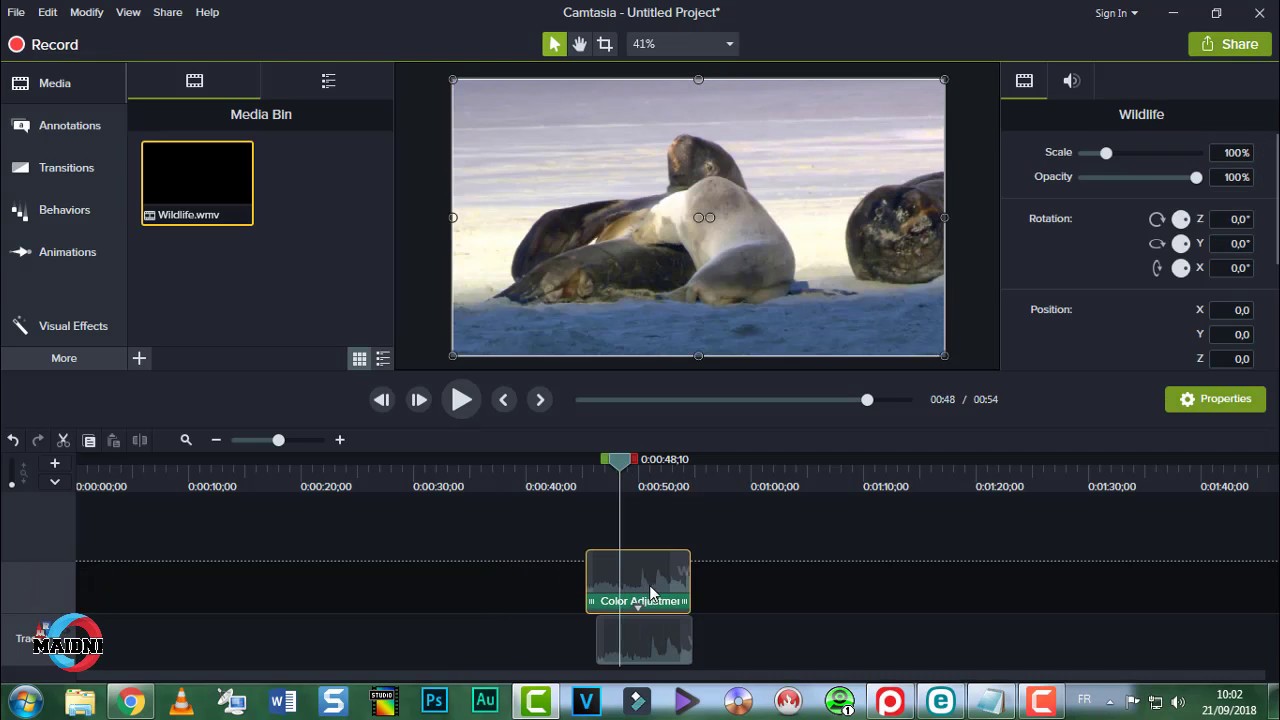Click timeline zoom magnifier icon
The height and width of the screenshot is (720, 1280).
click(186, 440)
